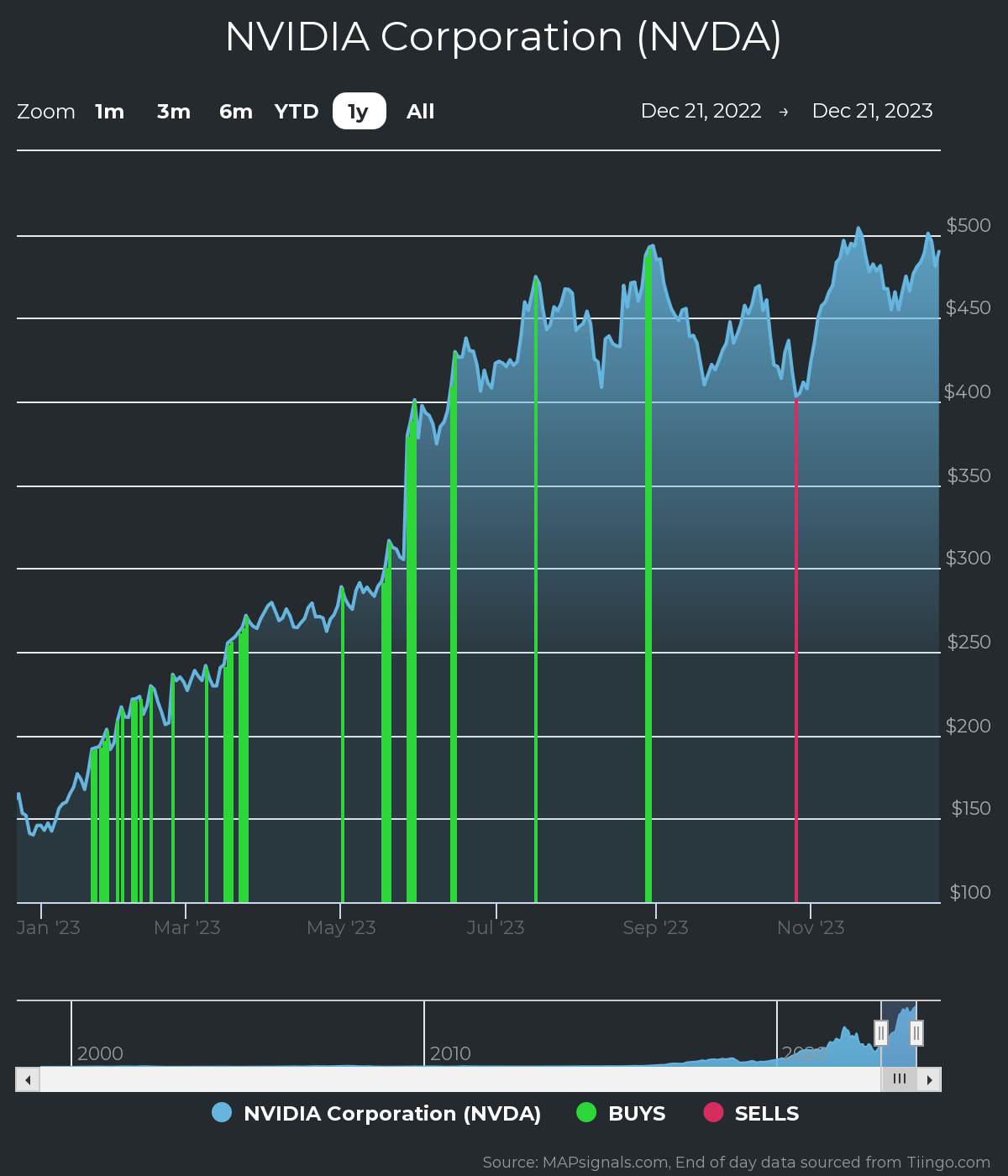Select the 3m zoom range

[x=174, y=112]
